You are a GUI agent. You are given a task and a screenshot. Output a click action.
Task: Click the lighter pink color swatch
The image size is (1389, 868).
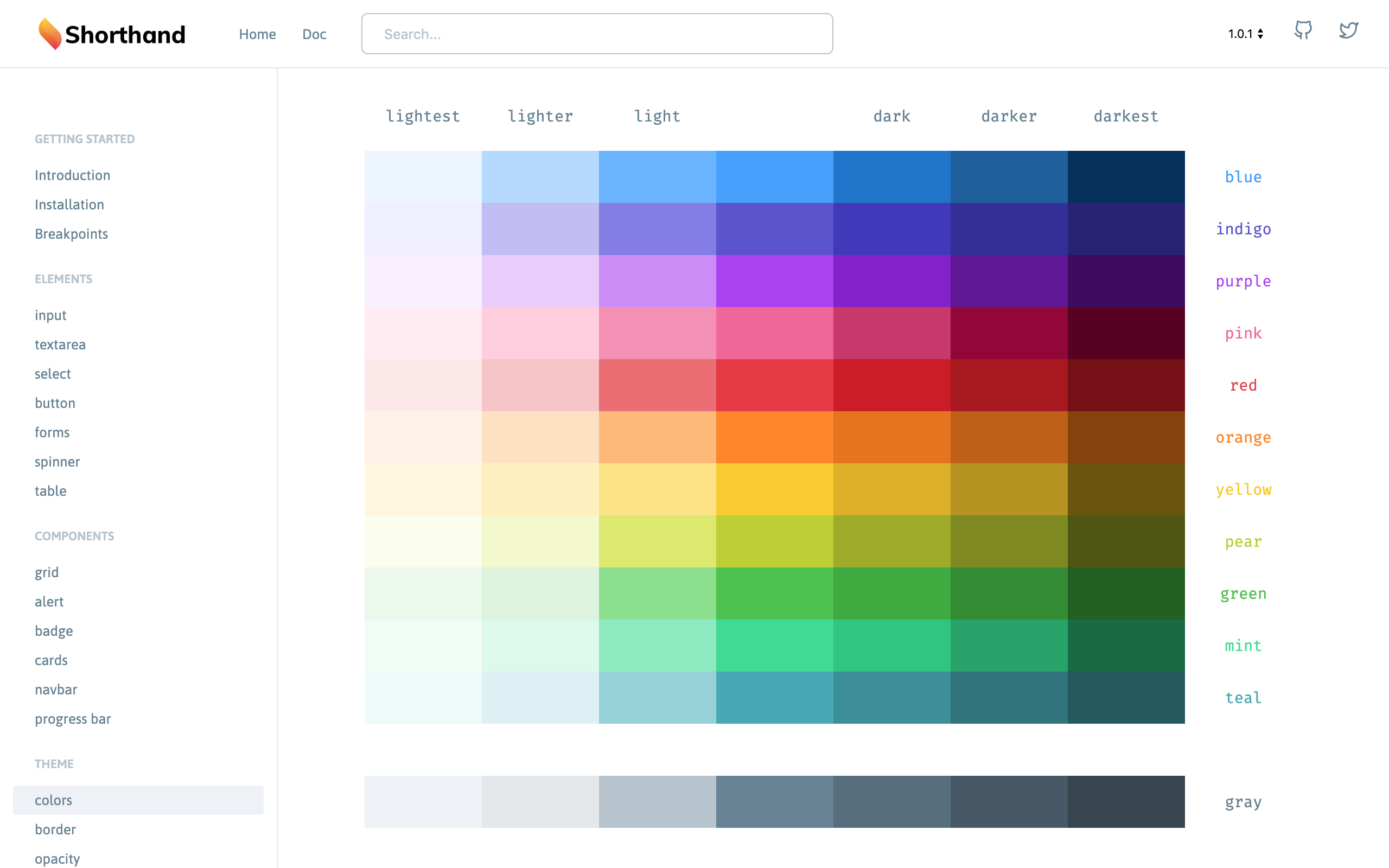coord(539,333)
